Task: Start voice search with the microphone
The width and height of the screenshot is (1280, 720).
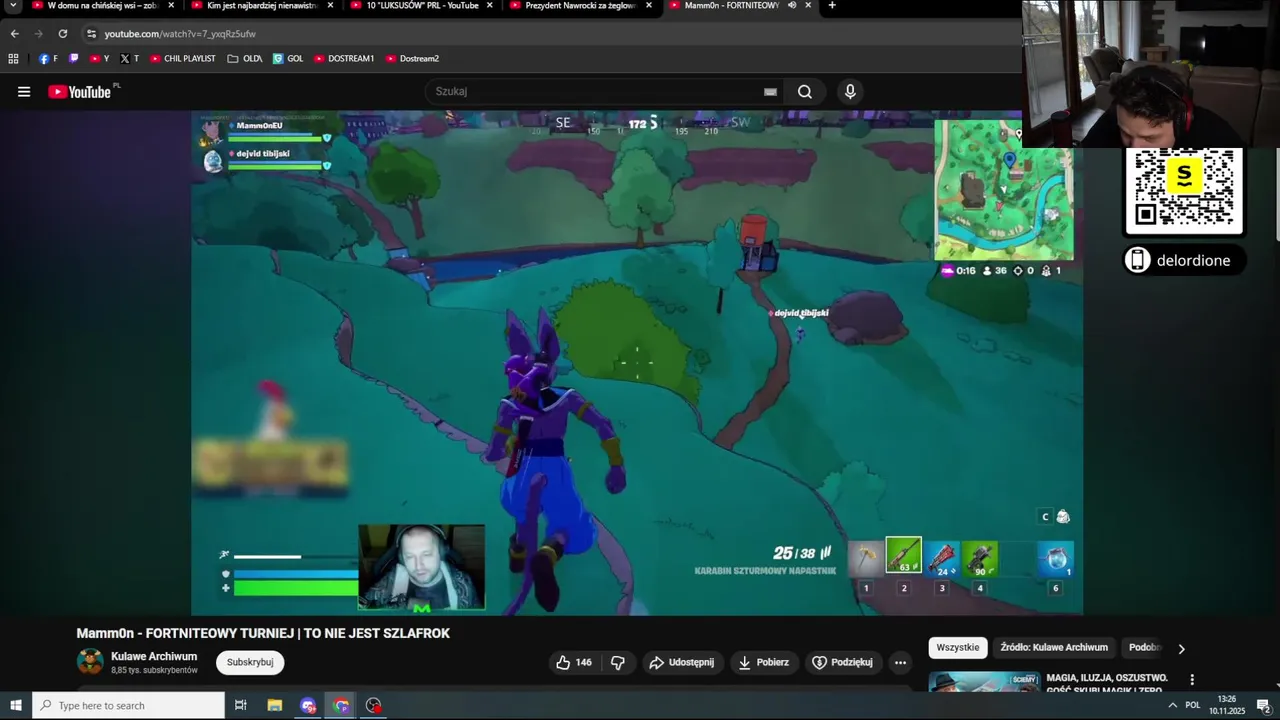Action: (x=850, y=92)
